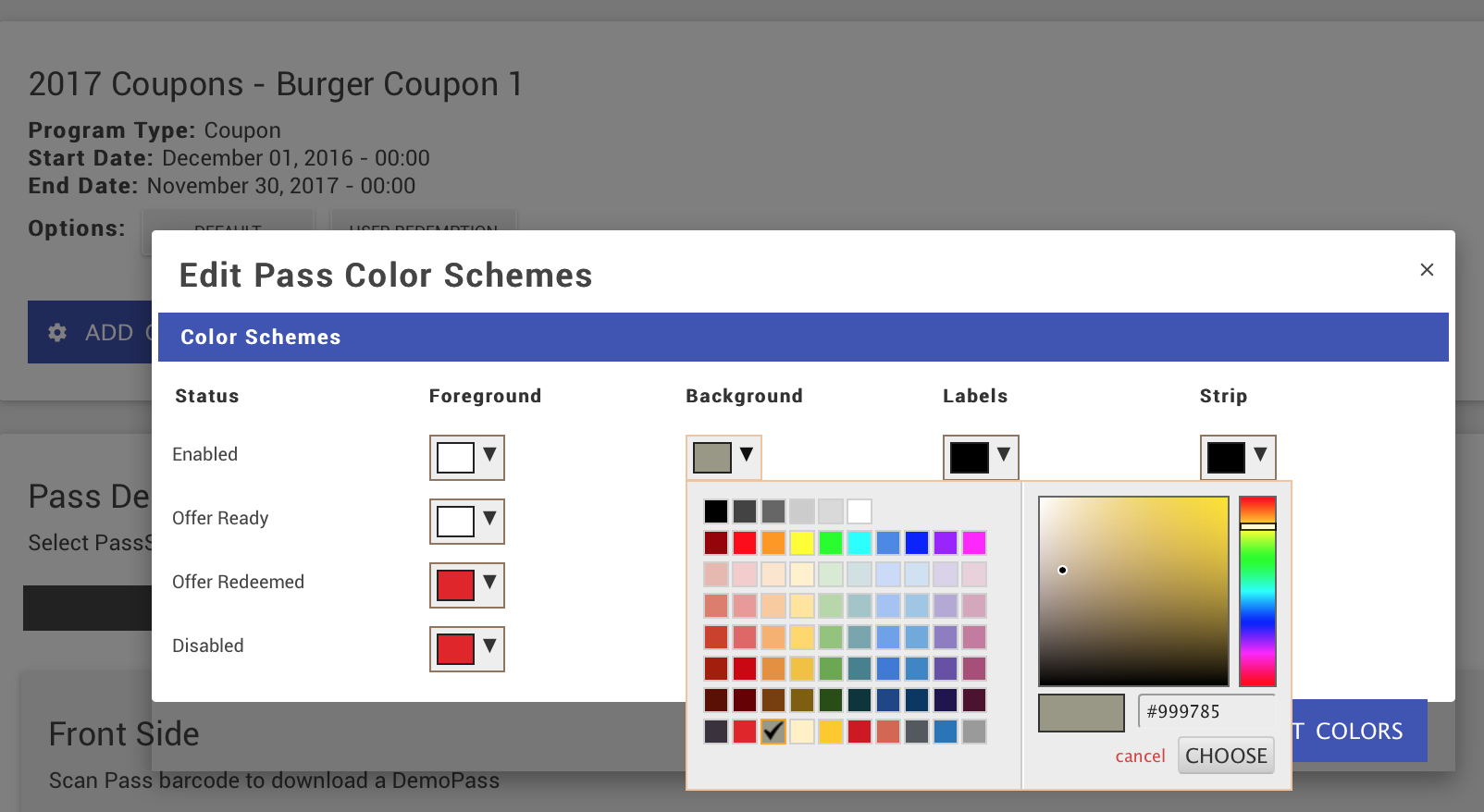Expand the Enabled labels color picker
Screen dimensions: 1484x812
point(980,457)
